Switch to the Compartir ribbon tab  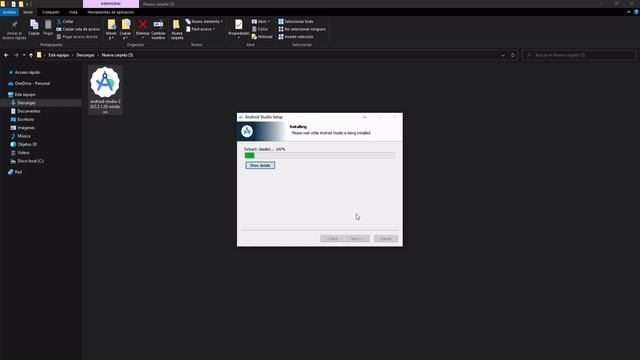[51, 12]
